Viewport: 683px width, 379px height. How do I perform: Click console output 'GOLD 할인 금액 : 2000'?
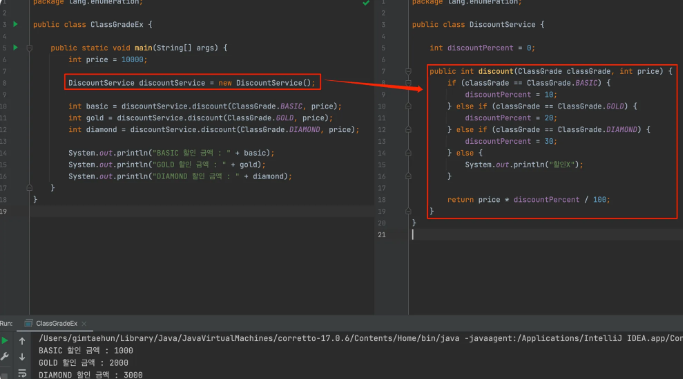point(83,363)
